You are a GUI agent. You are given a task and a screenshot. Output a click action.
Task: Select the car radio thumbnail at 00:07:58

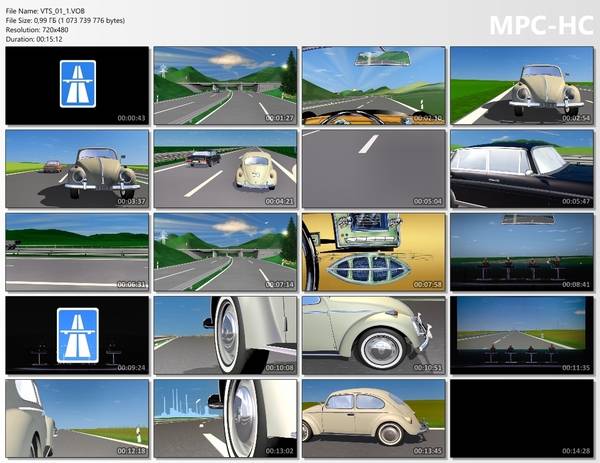pos(373,252)
